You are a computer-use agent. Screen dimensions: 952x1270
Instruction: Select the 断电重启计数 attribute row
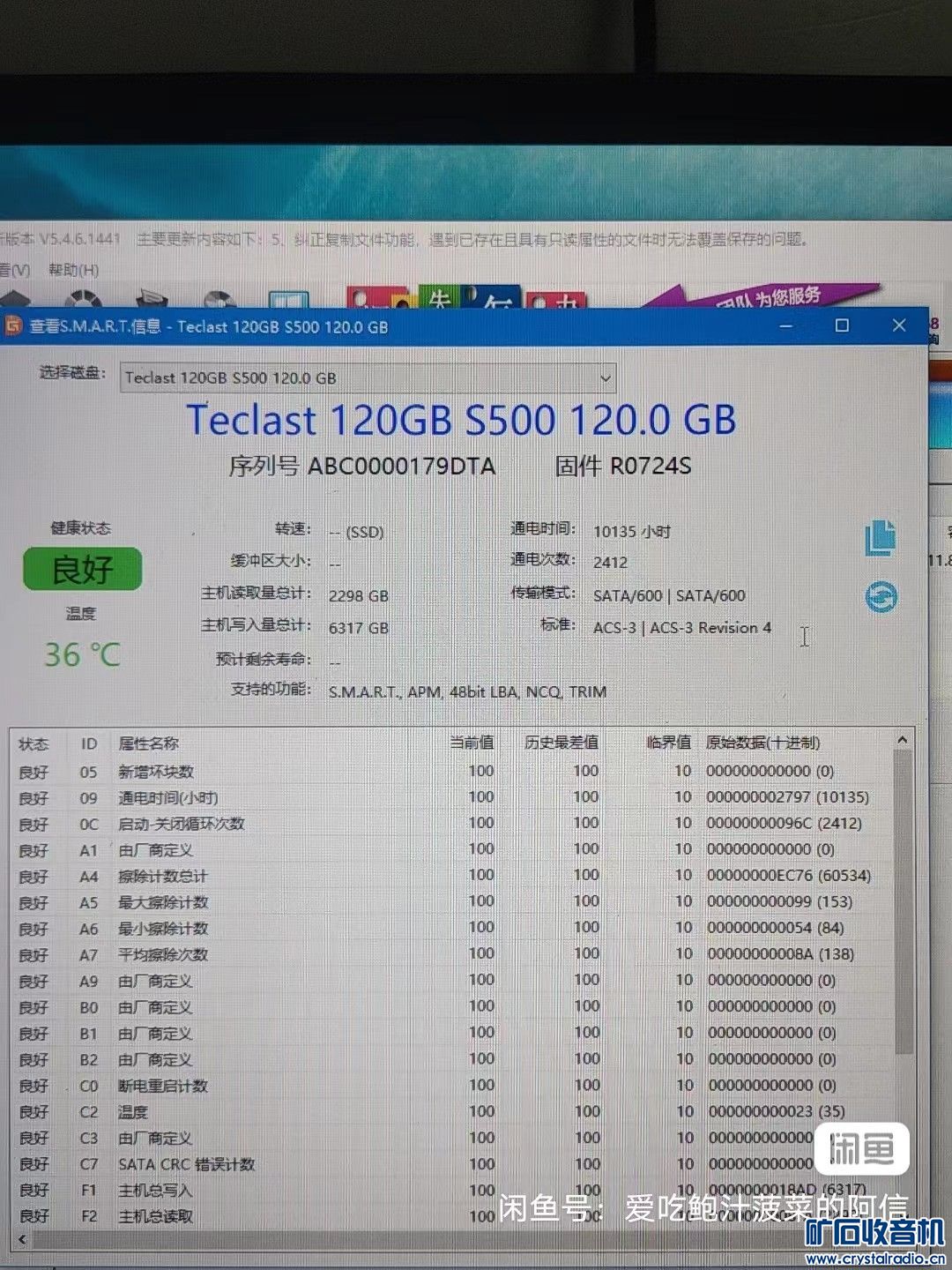pos(452,1086)
